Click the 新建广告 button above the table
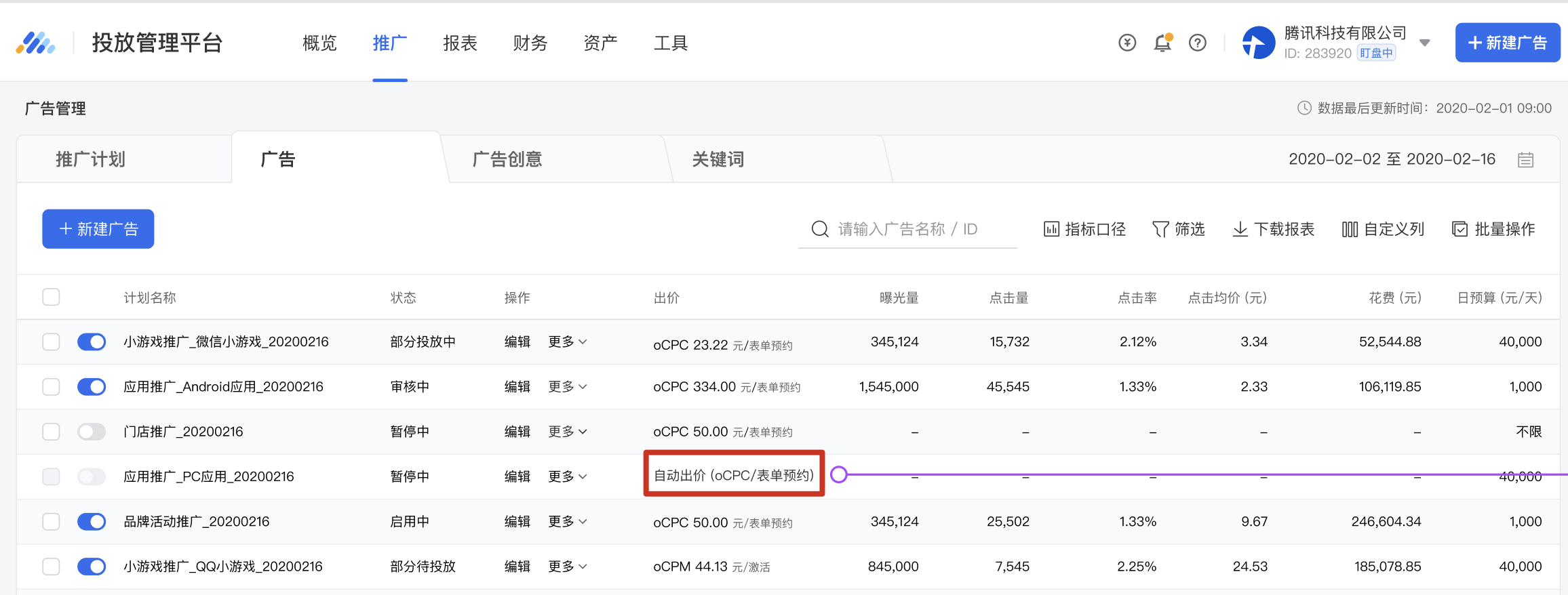 click(98, 229)
